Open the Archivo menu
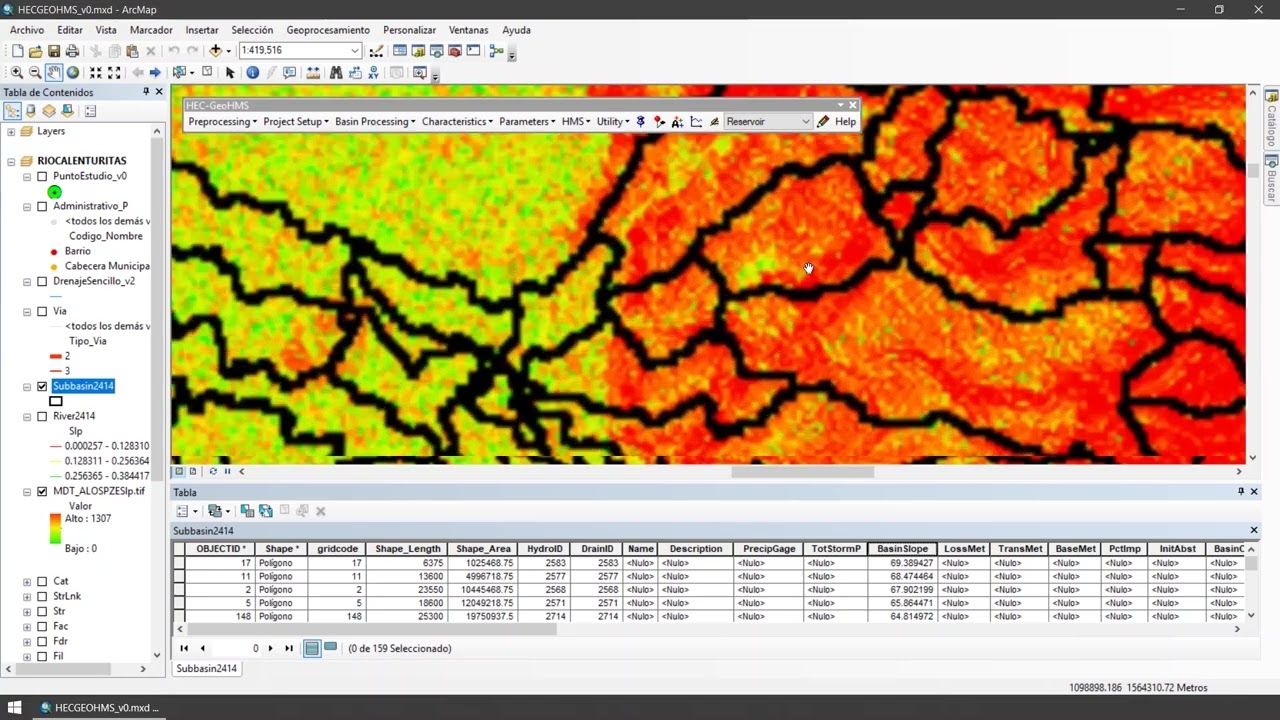This screenshot has height=720, width=1280. click(27, 30)
